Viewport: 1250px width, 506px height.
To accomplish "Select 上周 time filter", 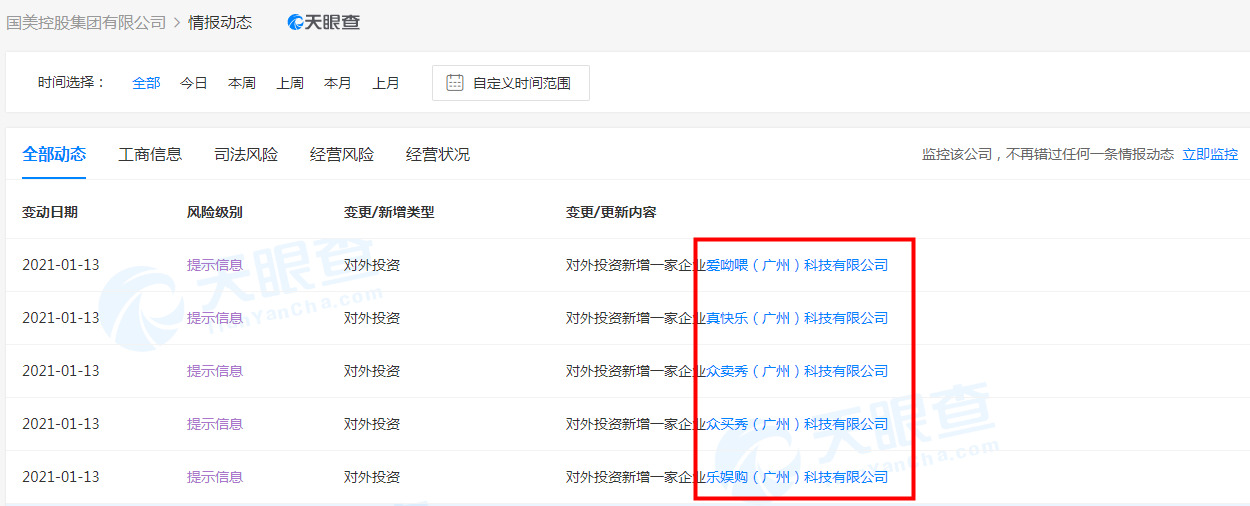I will tap(290, 83).
